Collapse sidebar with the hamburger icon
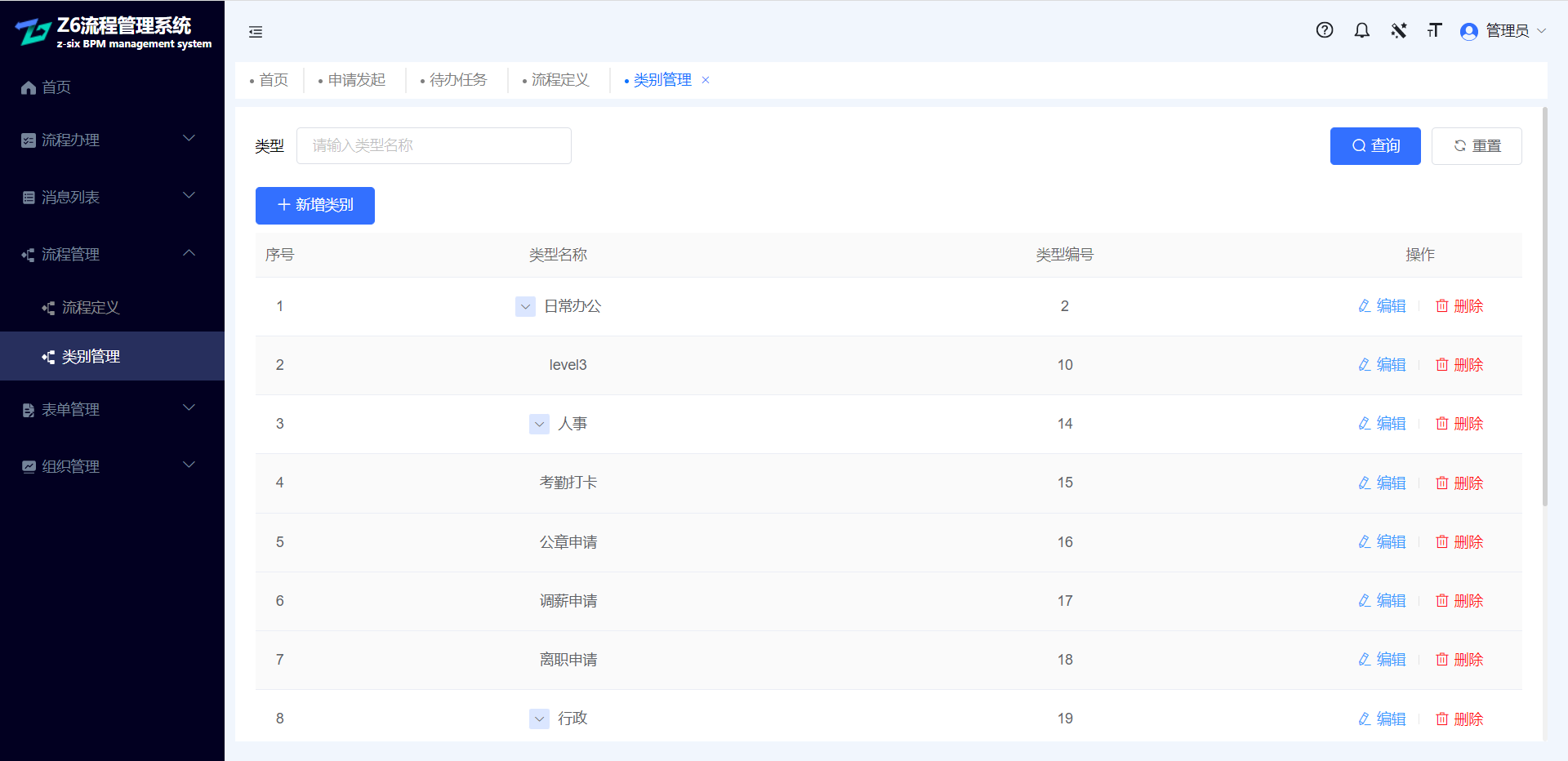The image size is (1568, 761). click(256, 32)
